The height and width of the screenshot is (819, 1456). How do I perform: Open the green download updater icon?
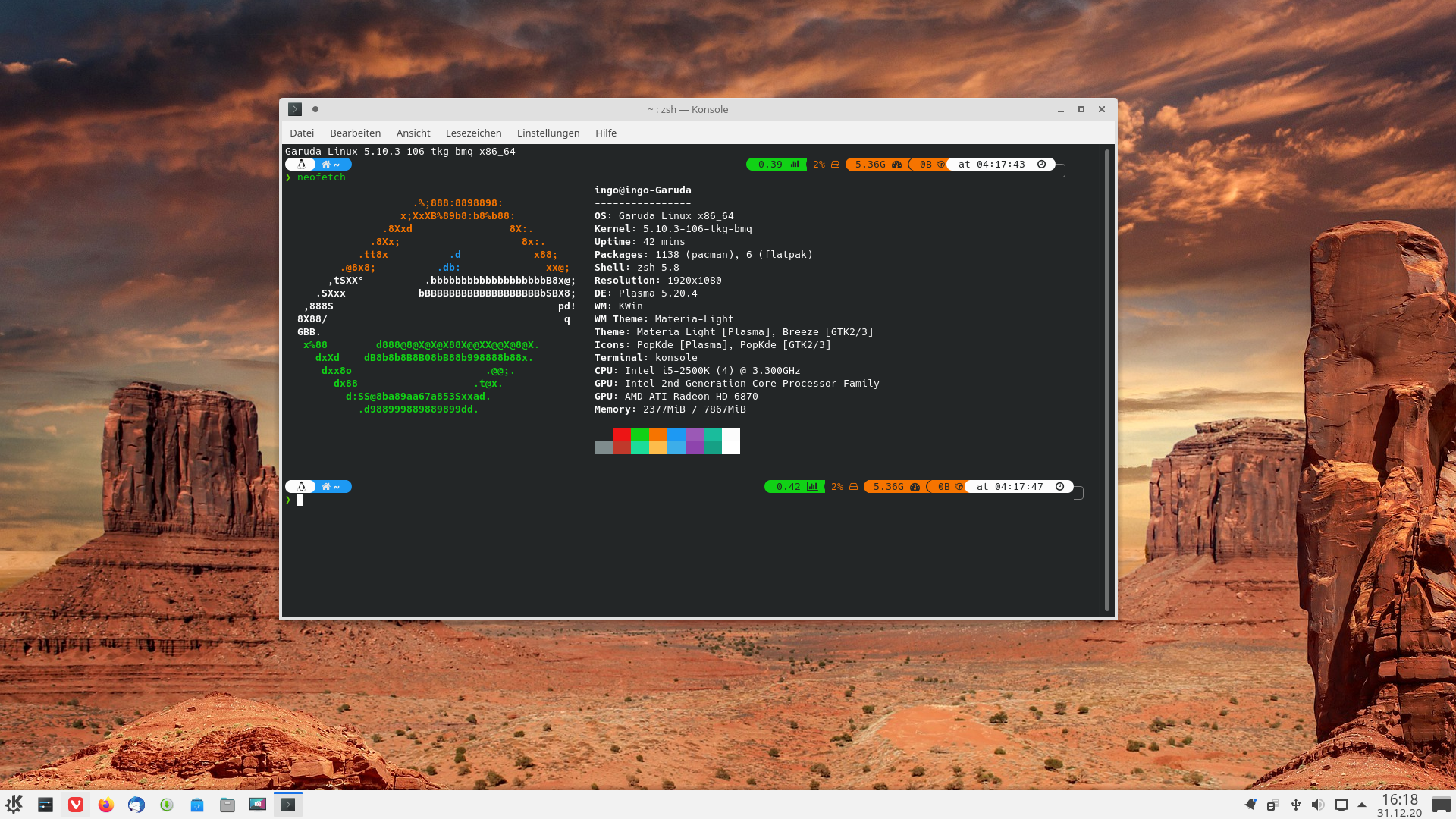tap(167, 805)
